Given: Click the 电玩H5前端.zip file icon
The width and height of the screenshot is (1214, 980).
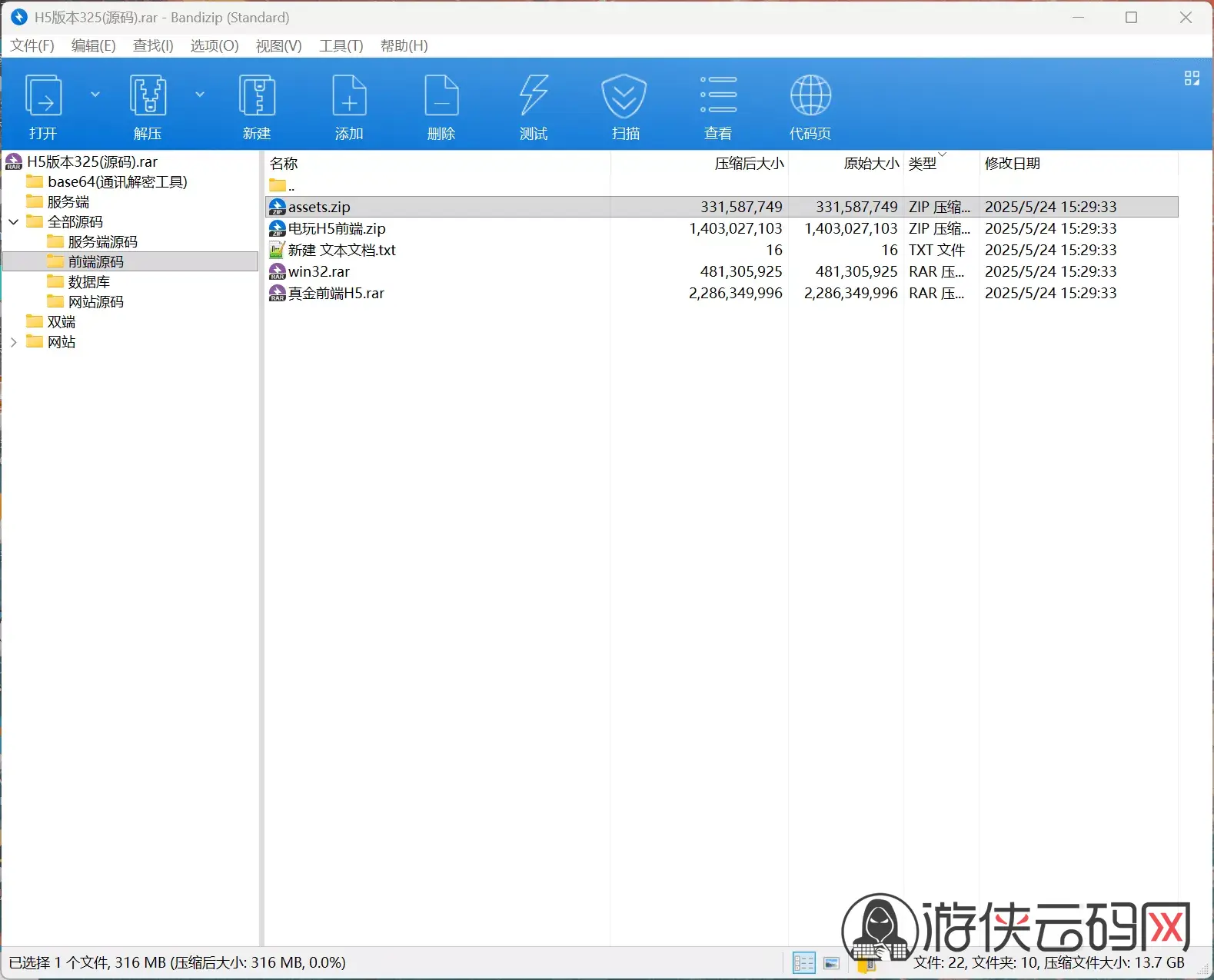Looking at the screenshot, I should (x=278, y=228).
